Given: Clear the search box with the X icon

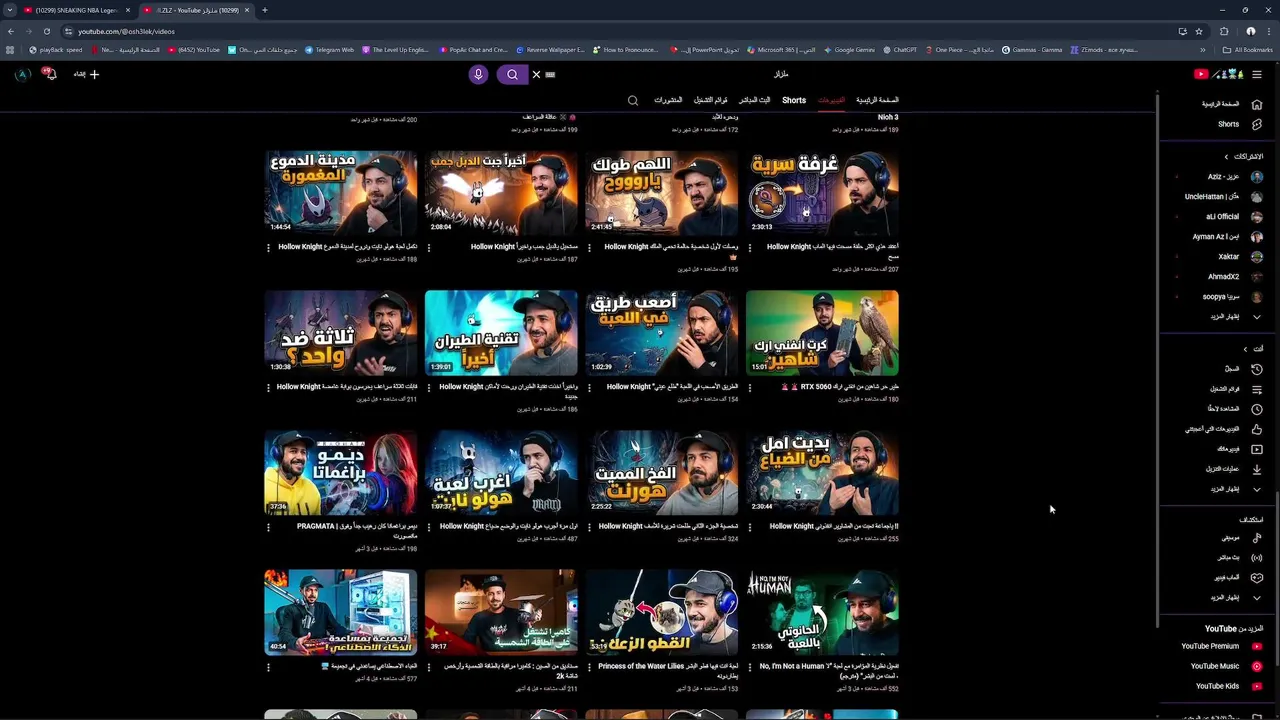Looking at the screenshot, I should click(536, 74).
